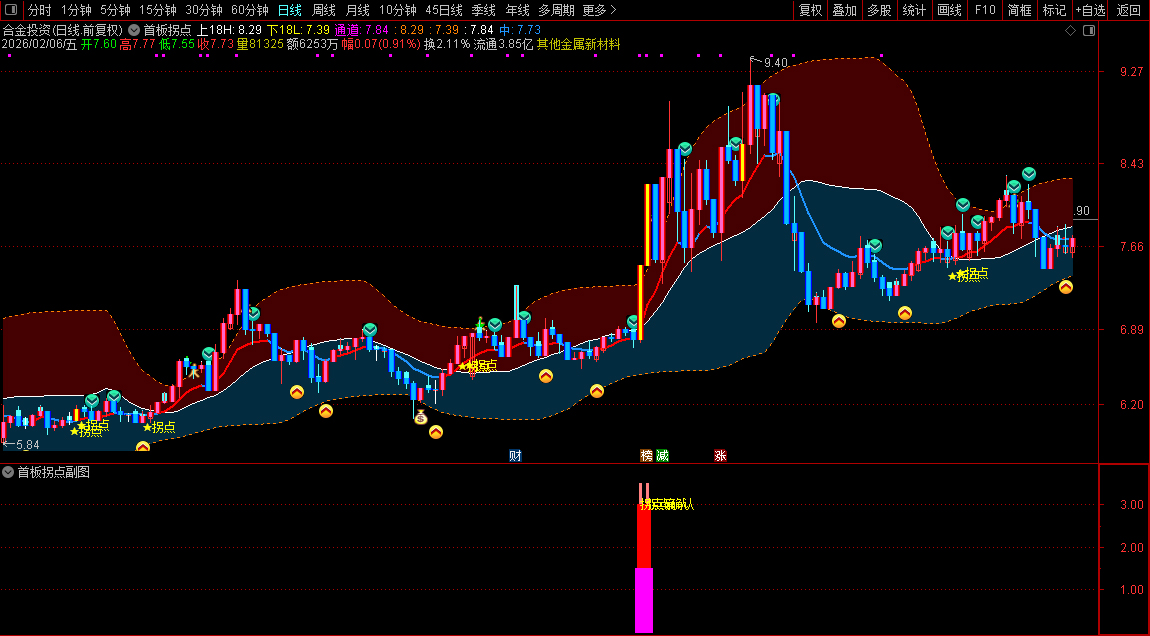Open the 标记 mark menu

pos(1055,10)
